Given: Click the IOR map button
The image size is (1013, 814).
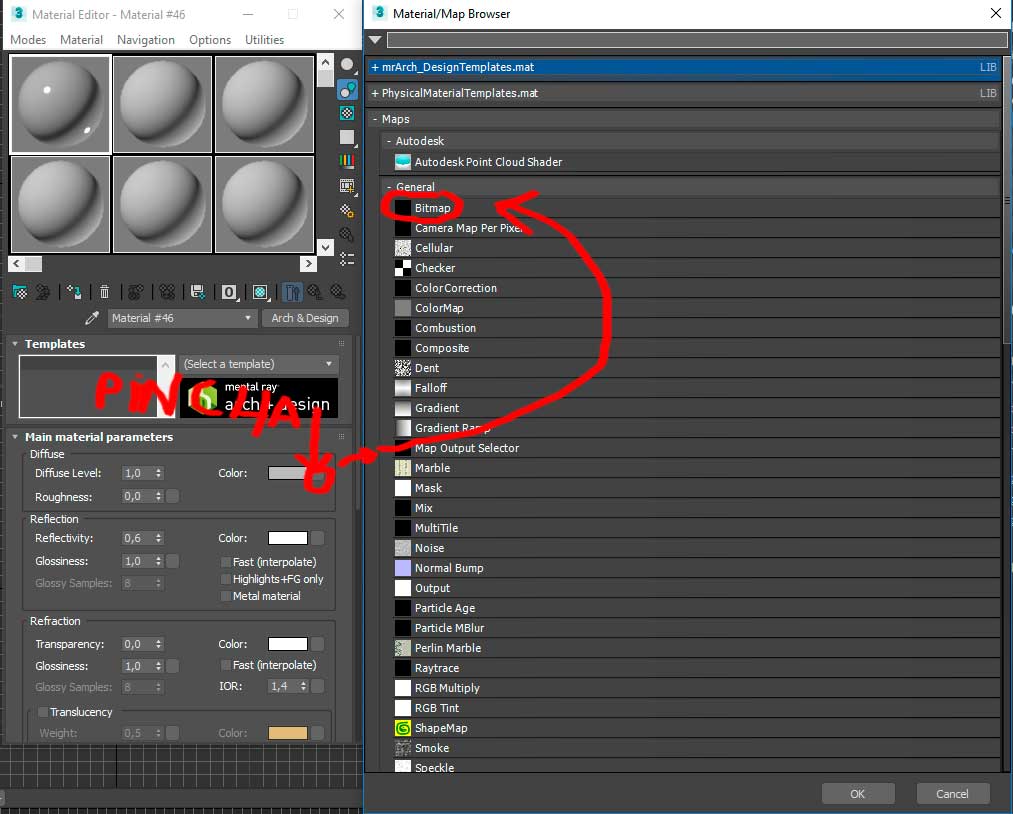Looking at the screenshot, I should click(x=317, y=686).
